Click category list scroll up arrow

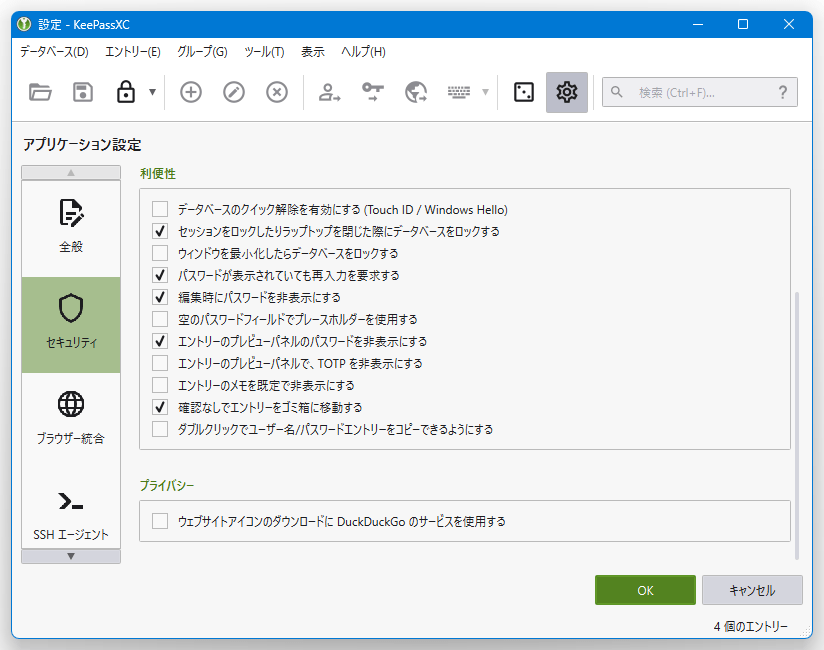(71, 172)
